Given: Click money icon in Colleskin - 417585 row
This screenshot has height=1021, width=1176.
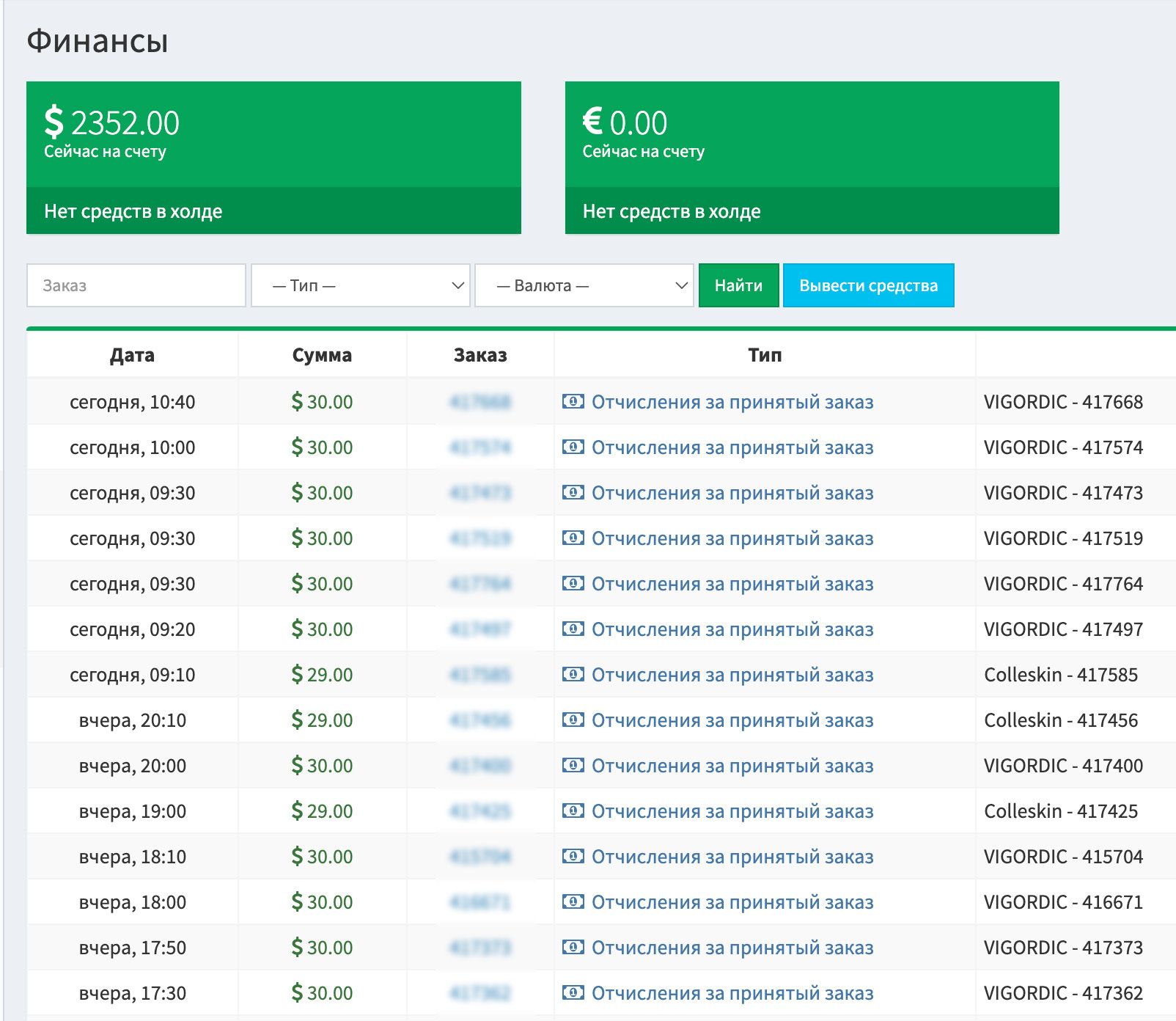Looking at the screenshot, I should [x=573, y=674].
